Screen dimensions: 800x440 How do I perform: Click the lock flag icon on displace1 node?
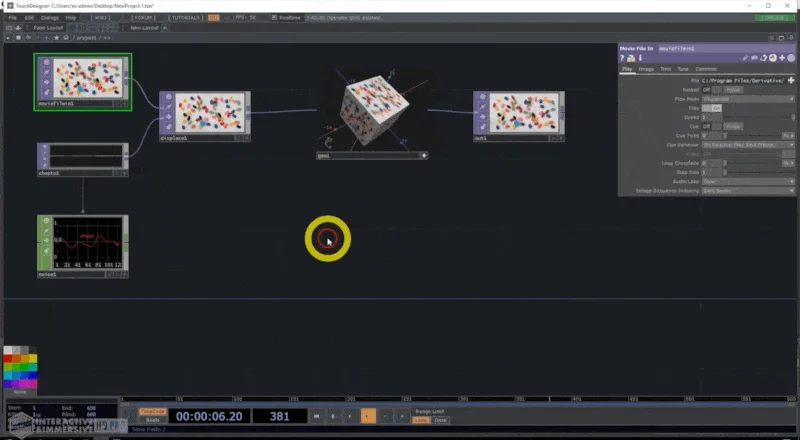point(168,127)
